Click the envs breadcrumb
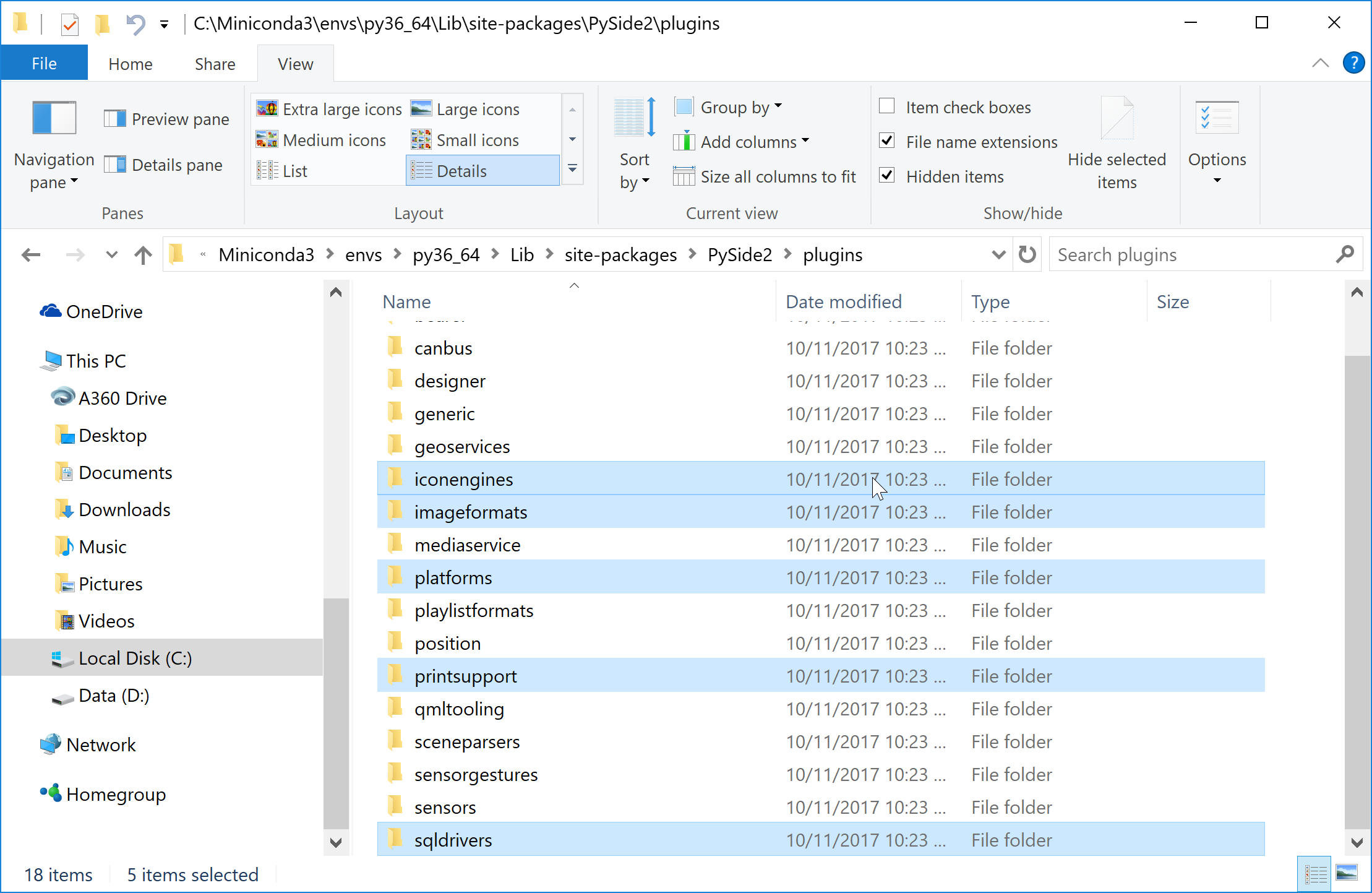The image size is (1372, 893). (x=363, y=255)
